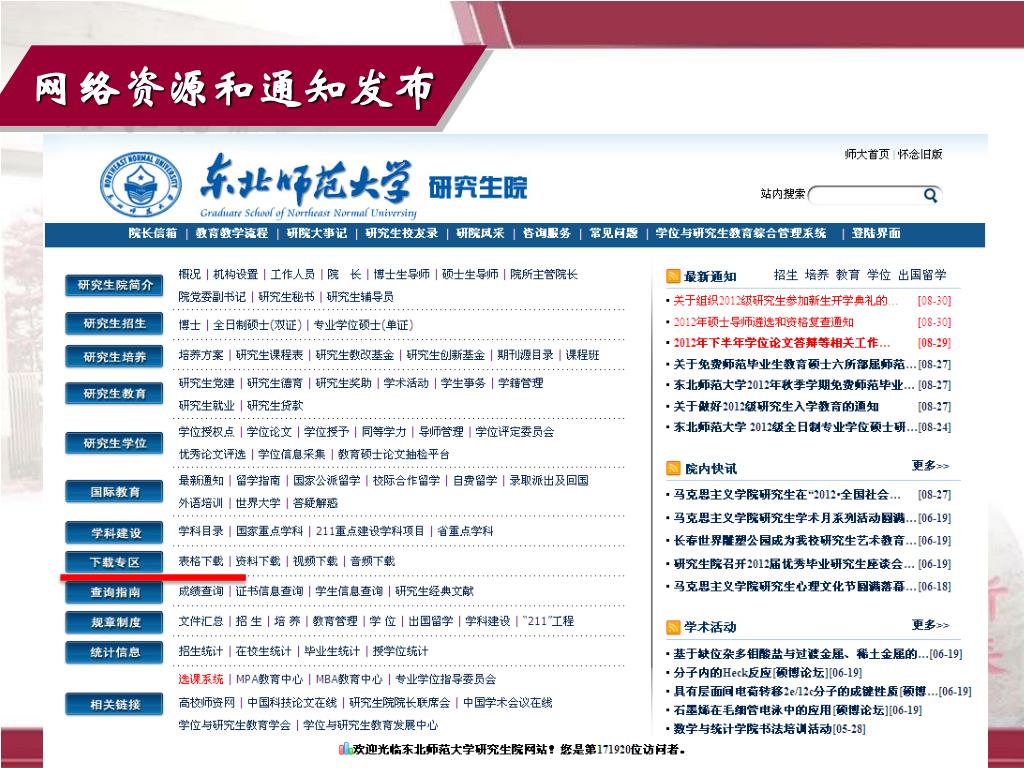Click RSS icon beside 院内快讯
This screenshot has width=1024, height=768.
point(673,468)
